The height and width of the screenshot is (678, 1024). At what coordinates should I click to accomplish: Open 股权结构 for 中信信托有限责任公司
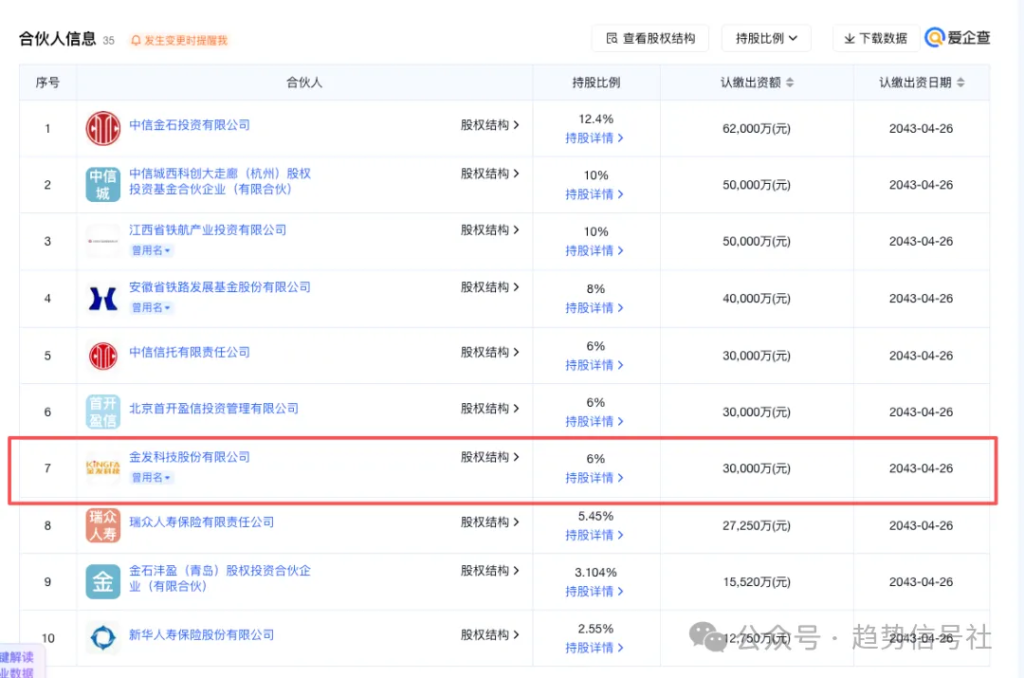(x=490, y=352)
